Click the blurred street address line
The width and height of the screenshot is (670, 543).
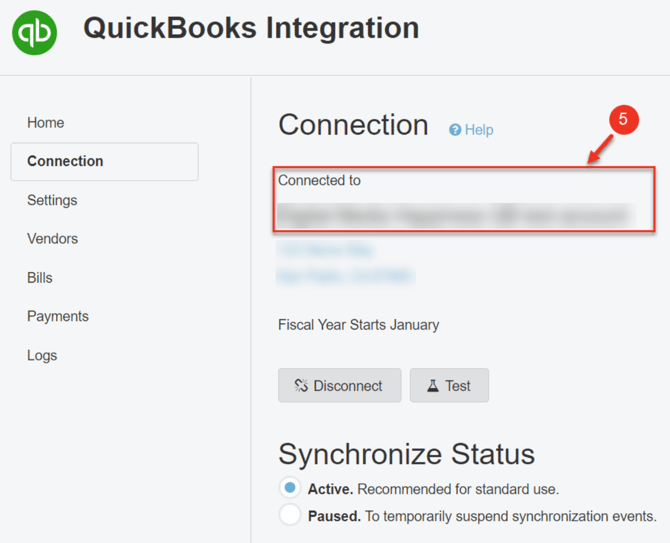[326, 250]
